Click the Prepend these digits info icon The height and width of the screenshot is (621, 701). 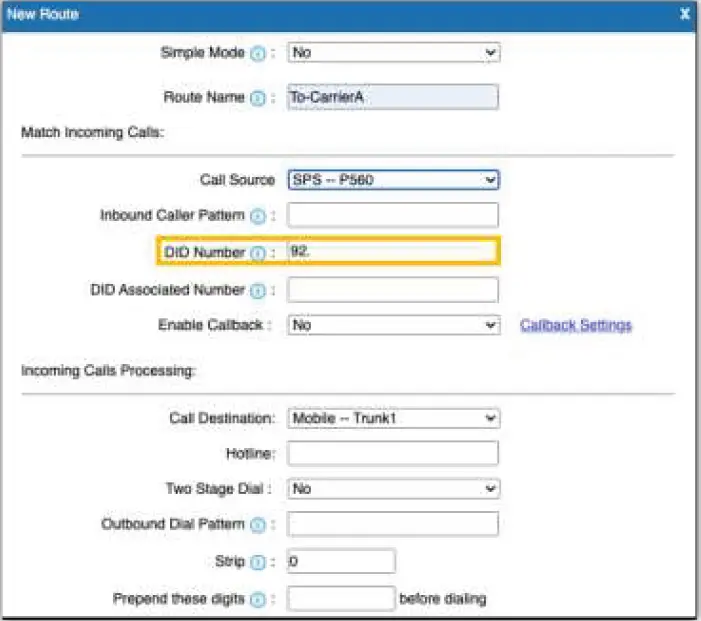(258, 600)
